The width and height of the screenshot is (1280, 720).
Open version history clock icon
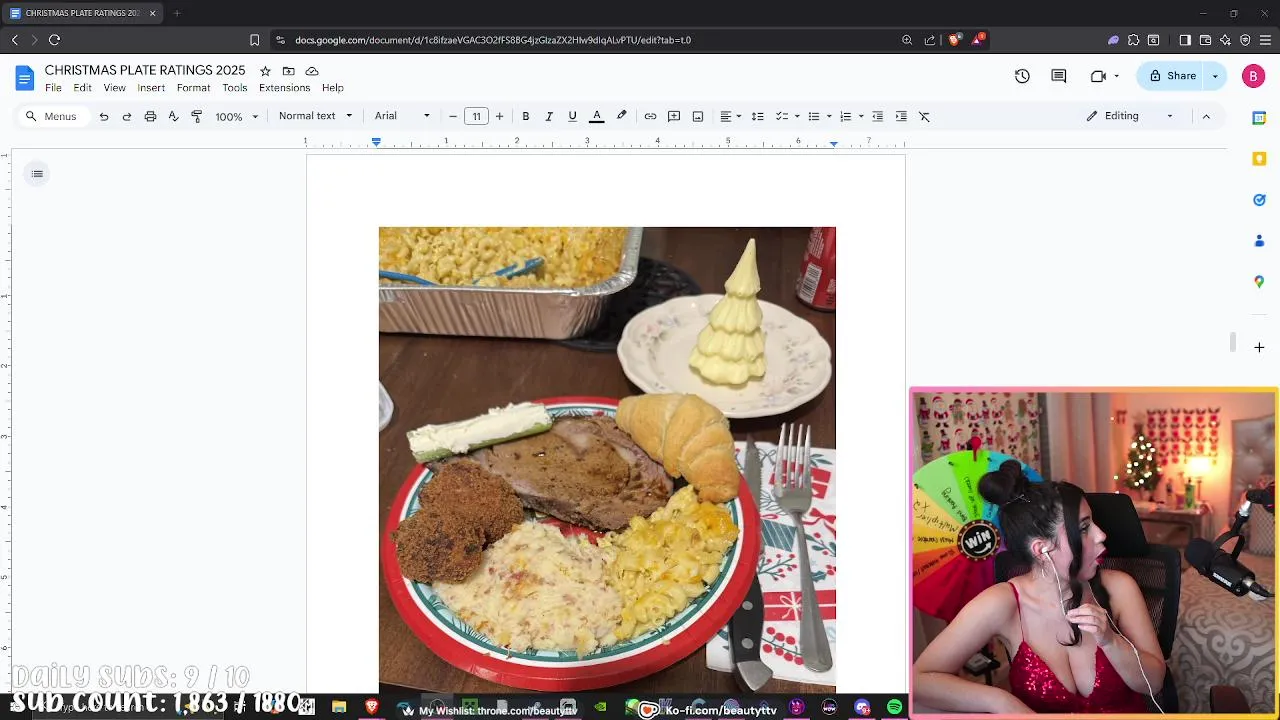click(x=1022, y=76)
